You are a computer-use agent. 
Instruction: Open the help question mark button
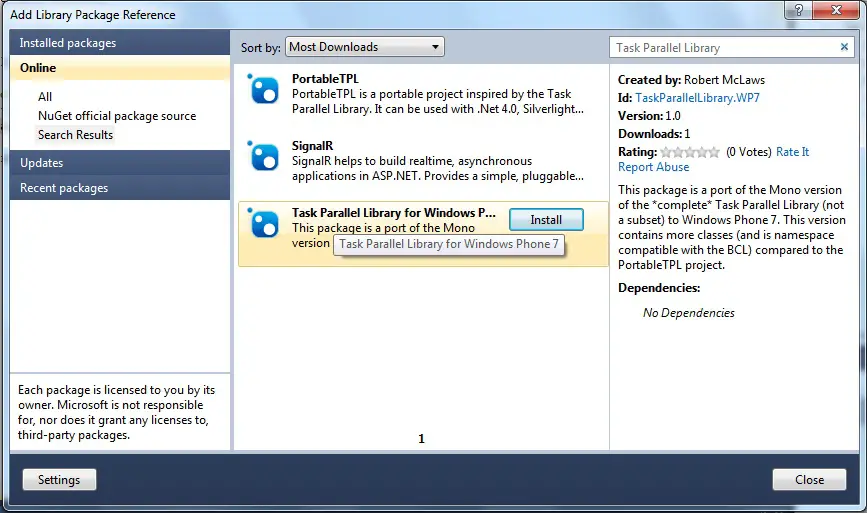click(x=798, y=10)
